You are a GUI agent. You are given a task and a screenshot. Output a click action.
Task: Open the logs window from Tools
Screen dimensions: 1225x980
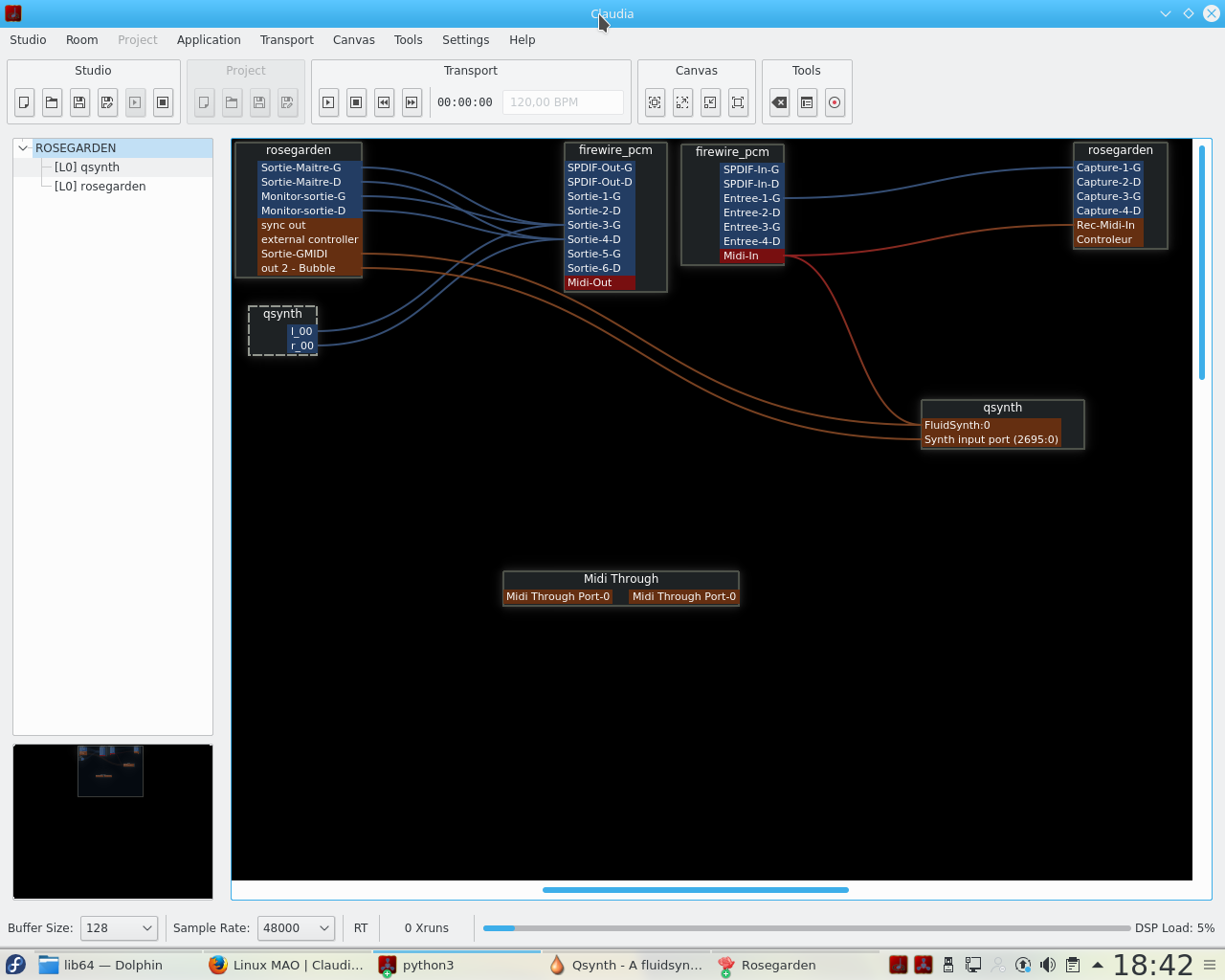(x=808, y=102)
